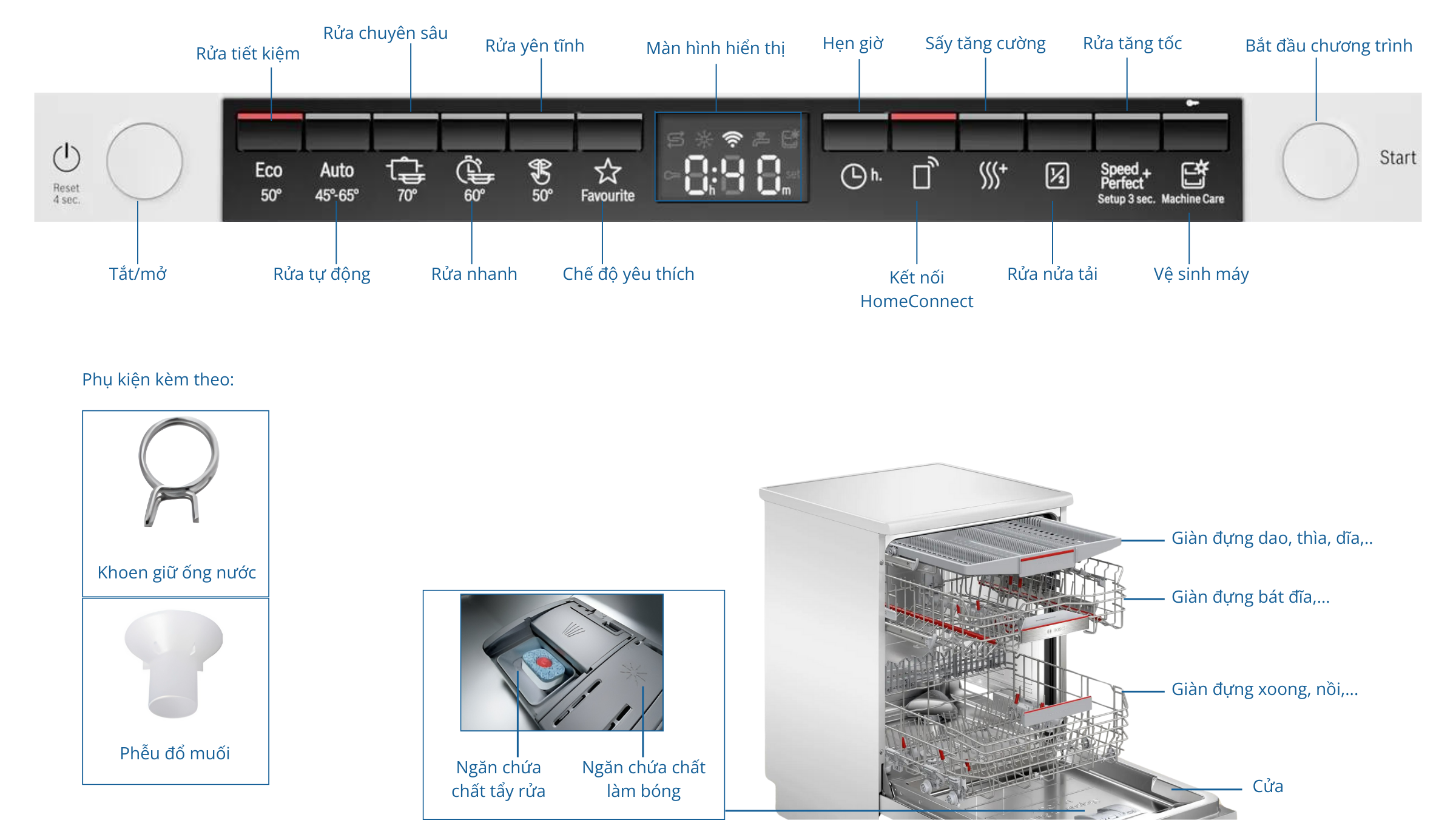Click the power icon labeled Reset 4 sec.

pos(66,158)
